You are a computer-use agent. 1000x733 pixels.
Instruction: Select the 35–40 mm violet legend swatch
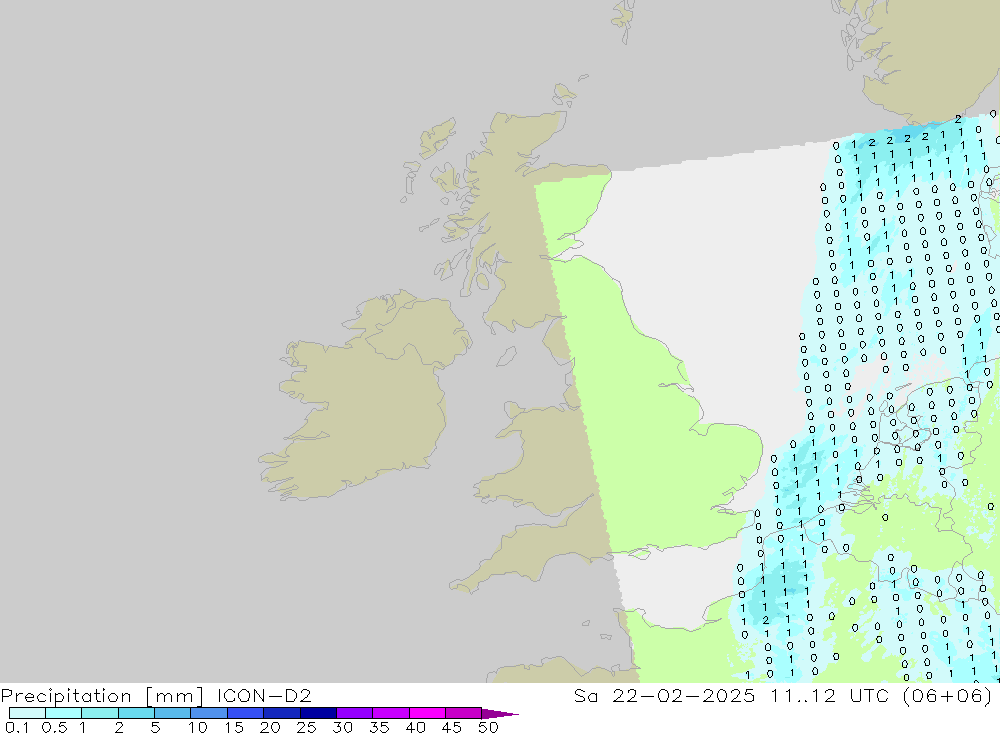(x=390, y=713)
